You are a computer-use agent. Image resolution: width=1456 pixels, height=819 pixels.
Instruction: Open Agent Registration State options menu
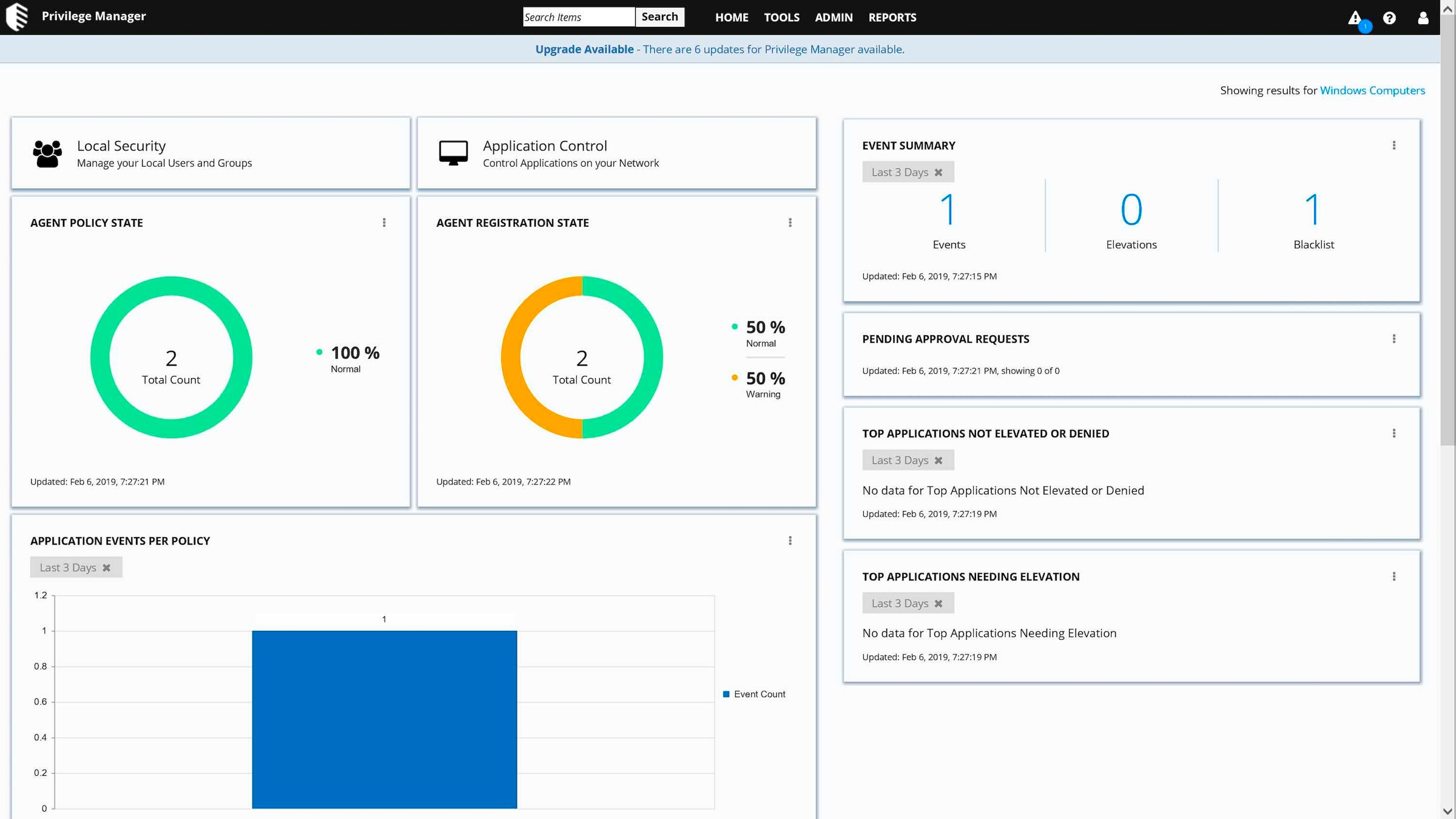tap(790, 223)
